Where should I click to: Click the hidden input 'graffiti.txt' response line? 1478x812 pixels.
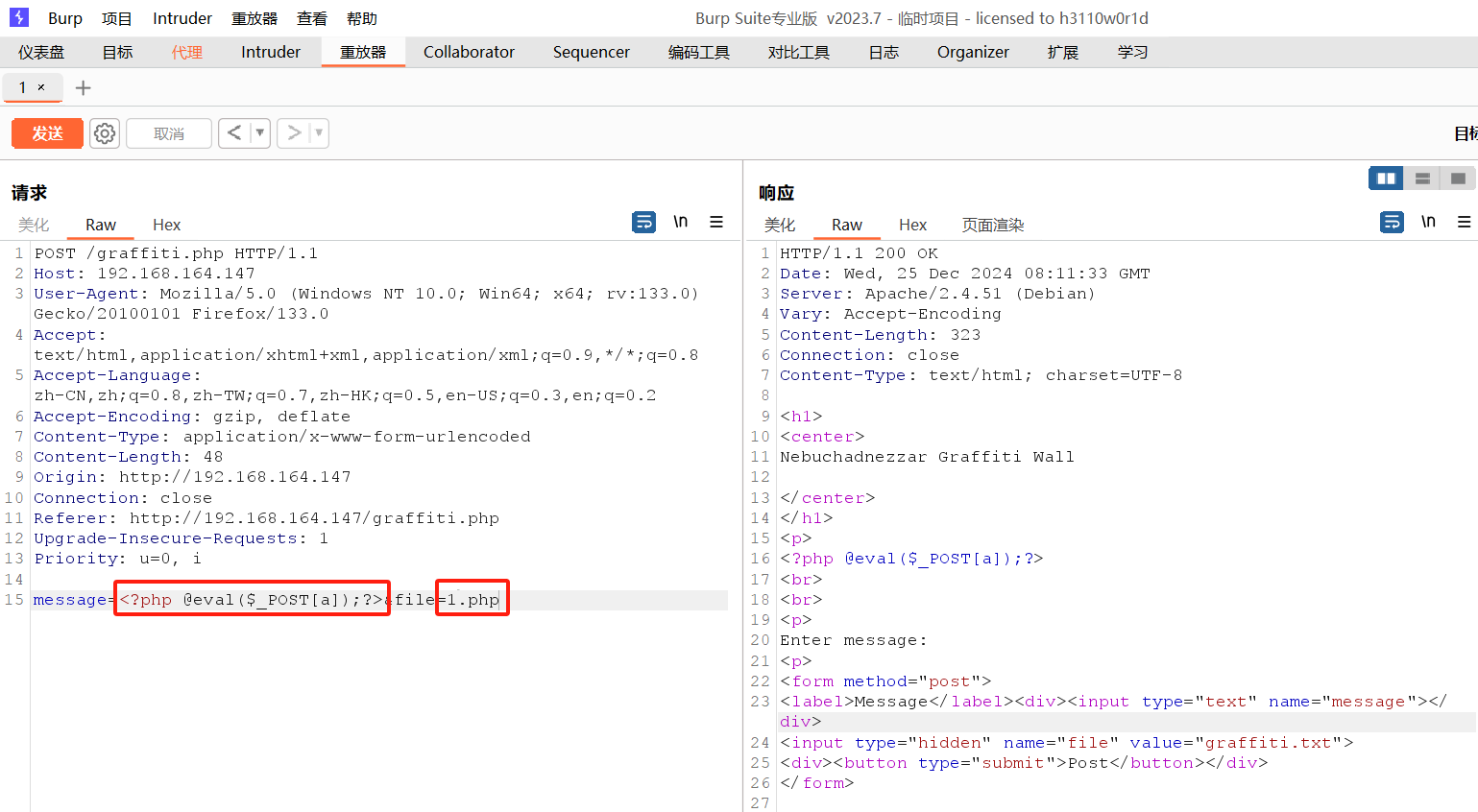pos(1066,743)
